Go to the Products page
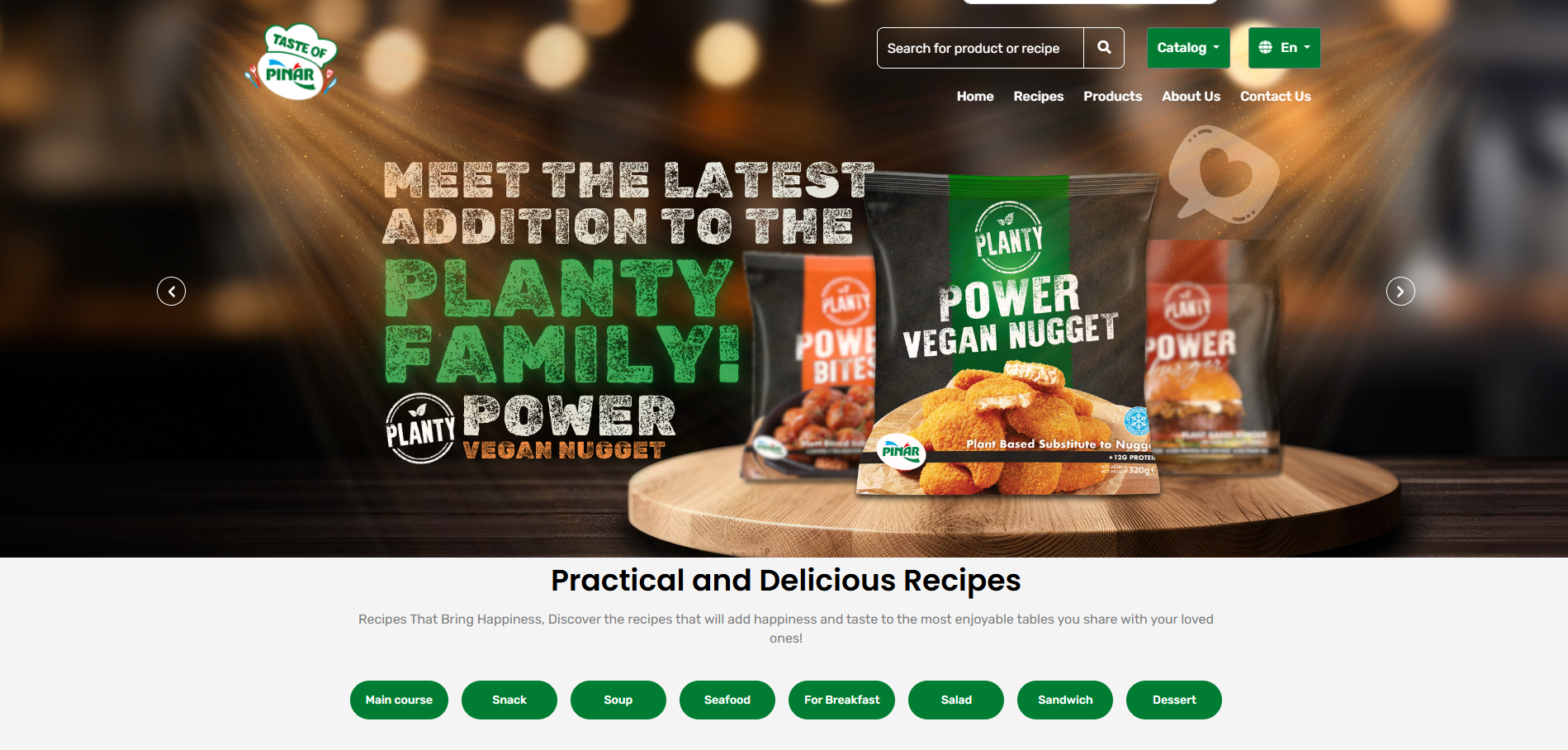 (x=1113, y=97)
